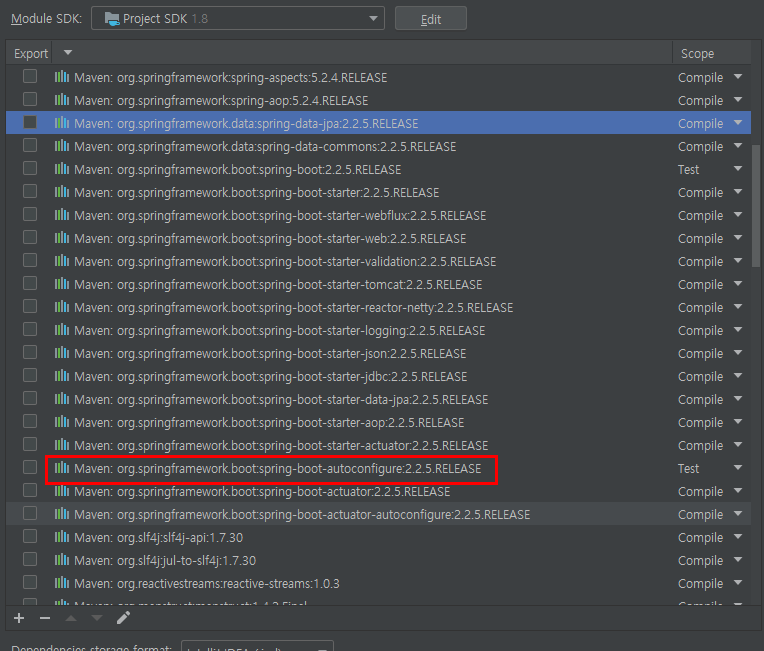
Task: Open scope dropdown for spring-aspects
Action: pyautogui.click(x=738, y=77)
